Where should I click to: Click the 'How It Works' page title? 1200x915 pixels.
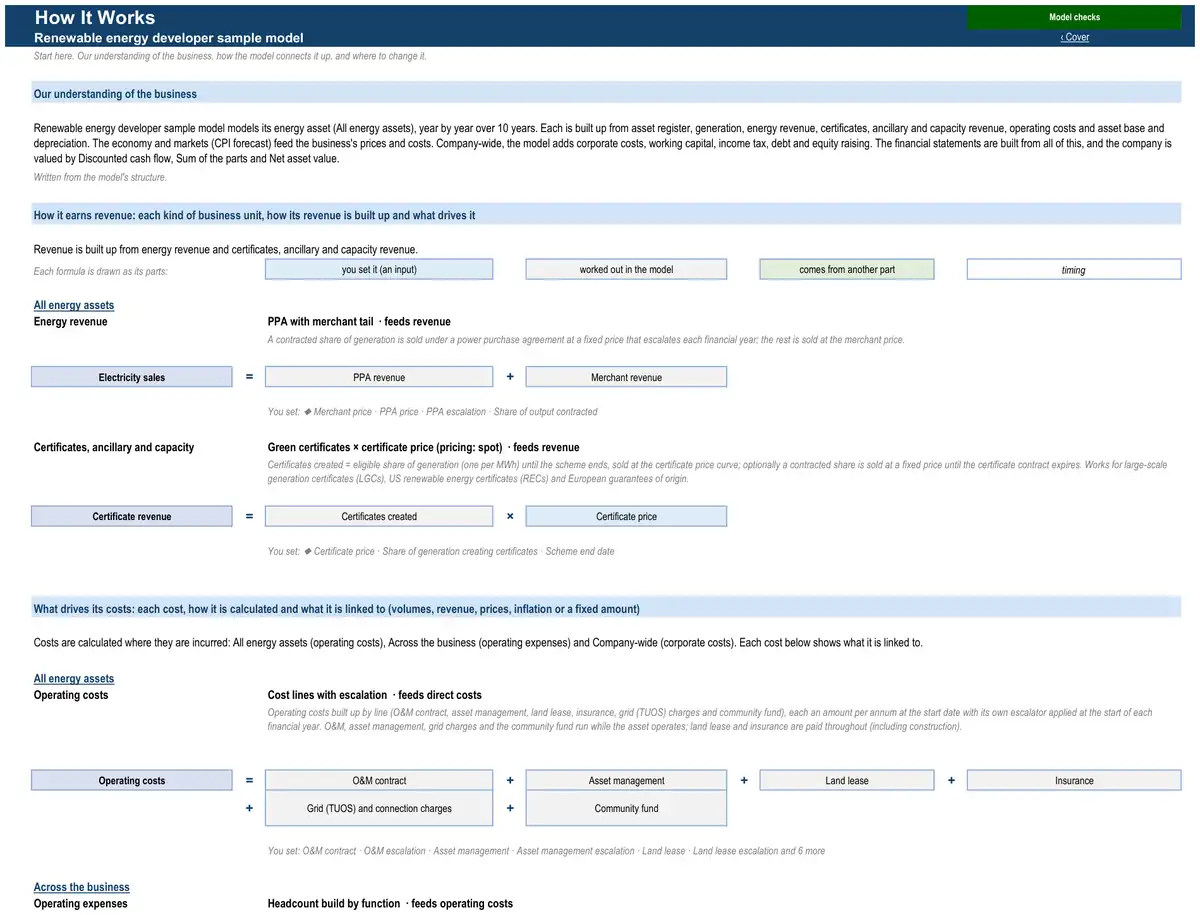[x=95, y=17]
